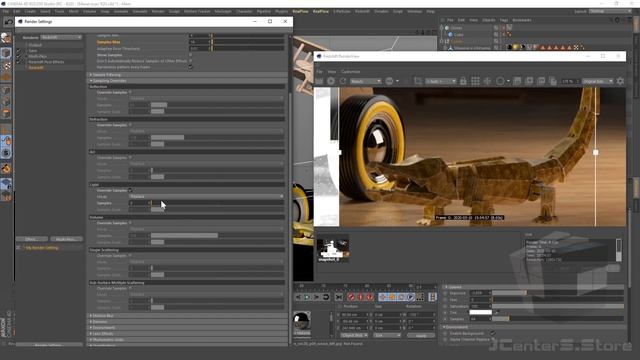Select the Model mode cube icon in left toolbar

click(x=6, y=53)
